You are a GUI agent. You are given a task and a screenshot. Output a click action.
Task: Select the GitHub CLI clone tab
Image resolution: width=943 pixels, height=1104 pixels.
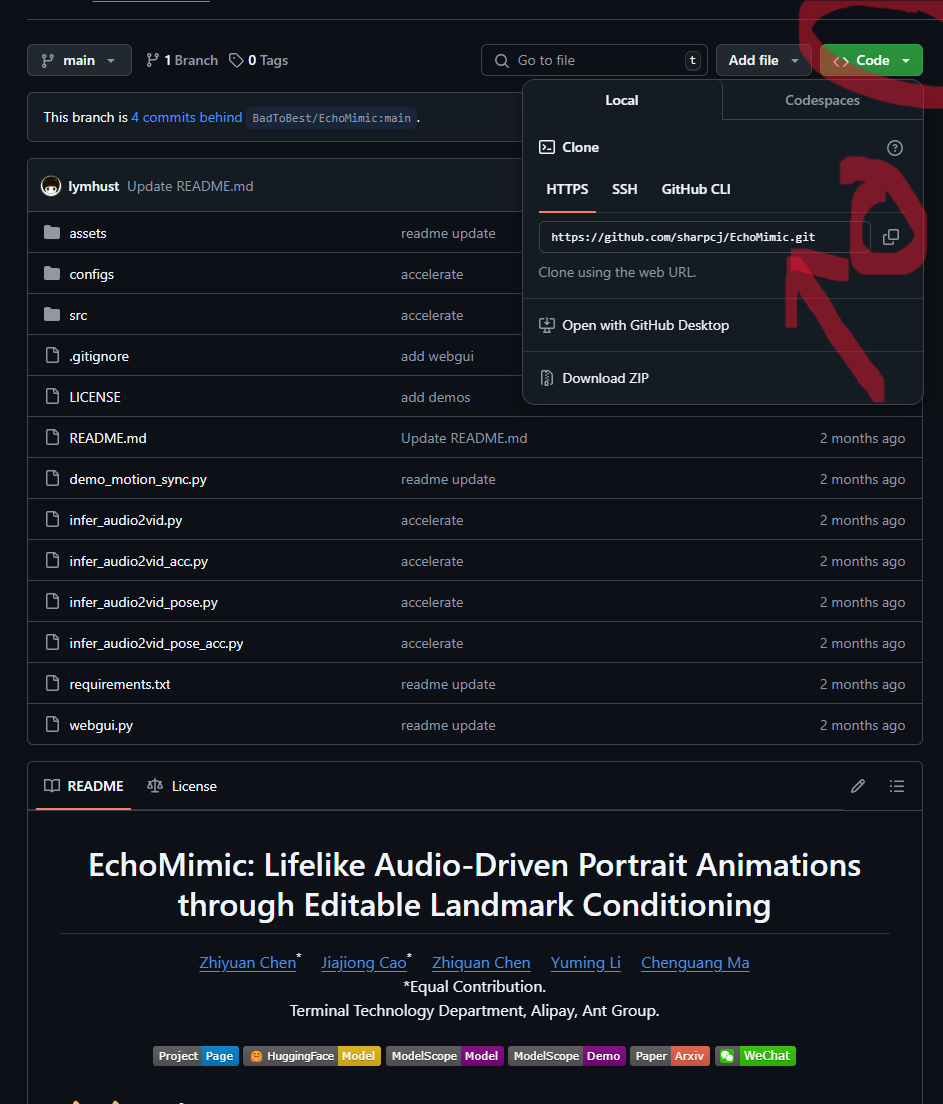[696, 189]
